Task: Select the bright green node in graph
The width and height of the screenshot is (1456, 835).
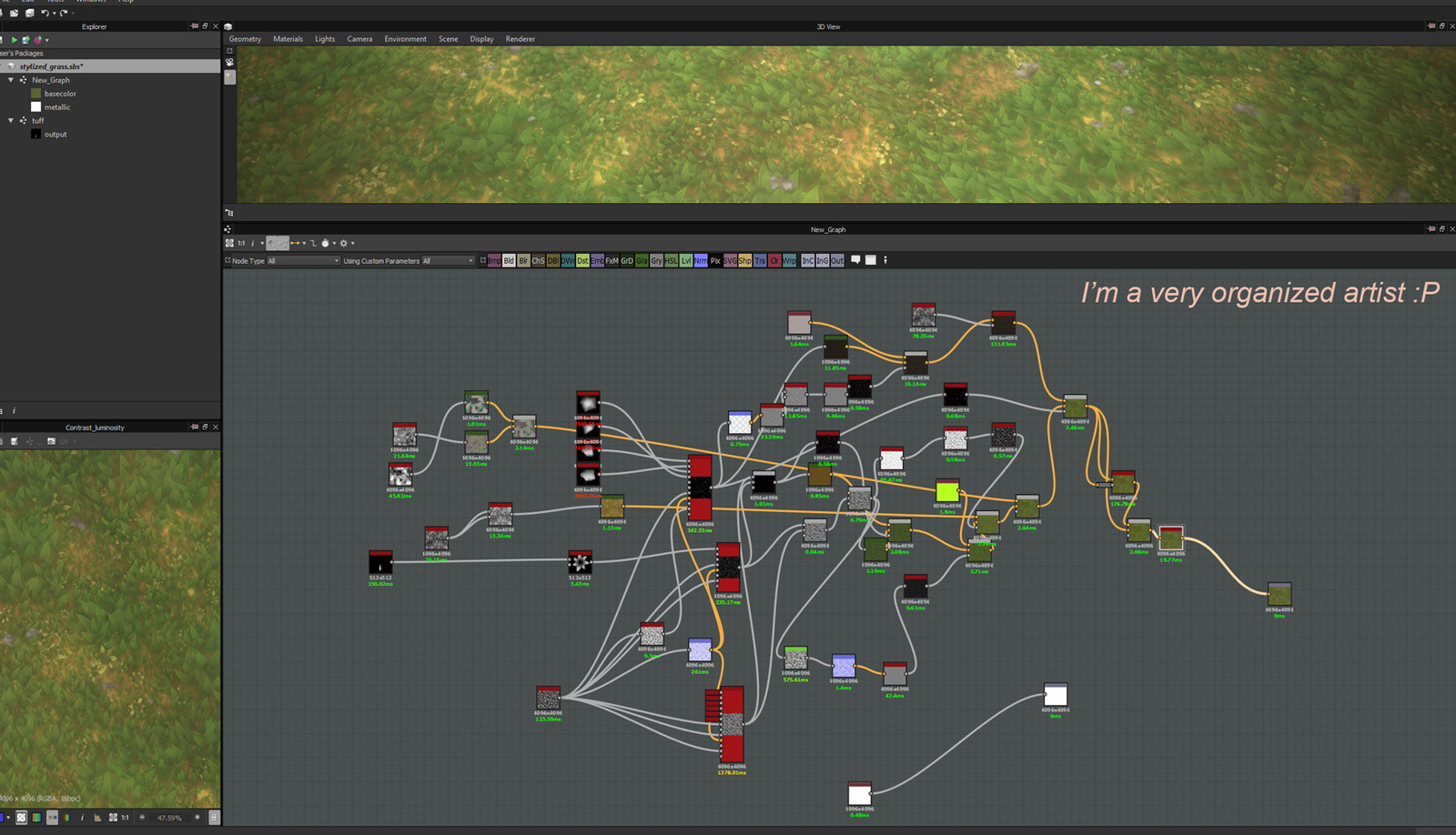Action: [947, 491]
